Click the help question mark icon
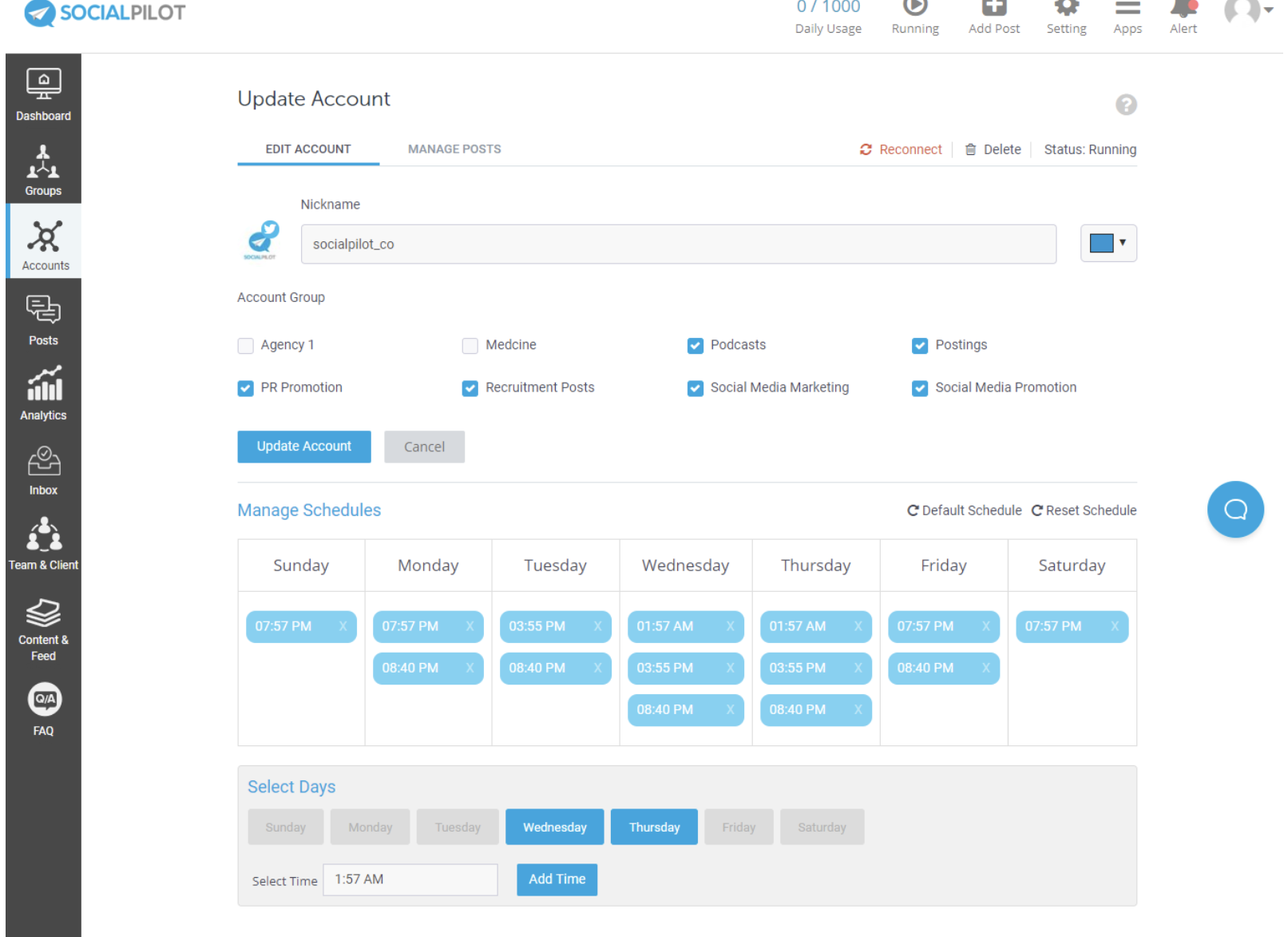 coord(1125,105)
